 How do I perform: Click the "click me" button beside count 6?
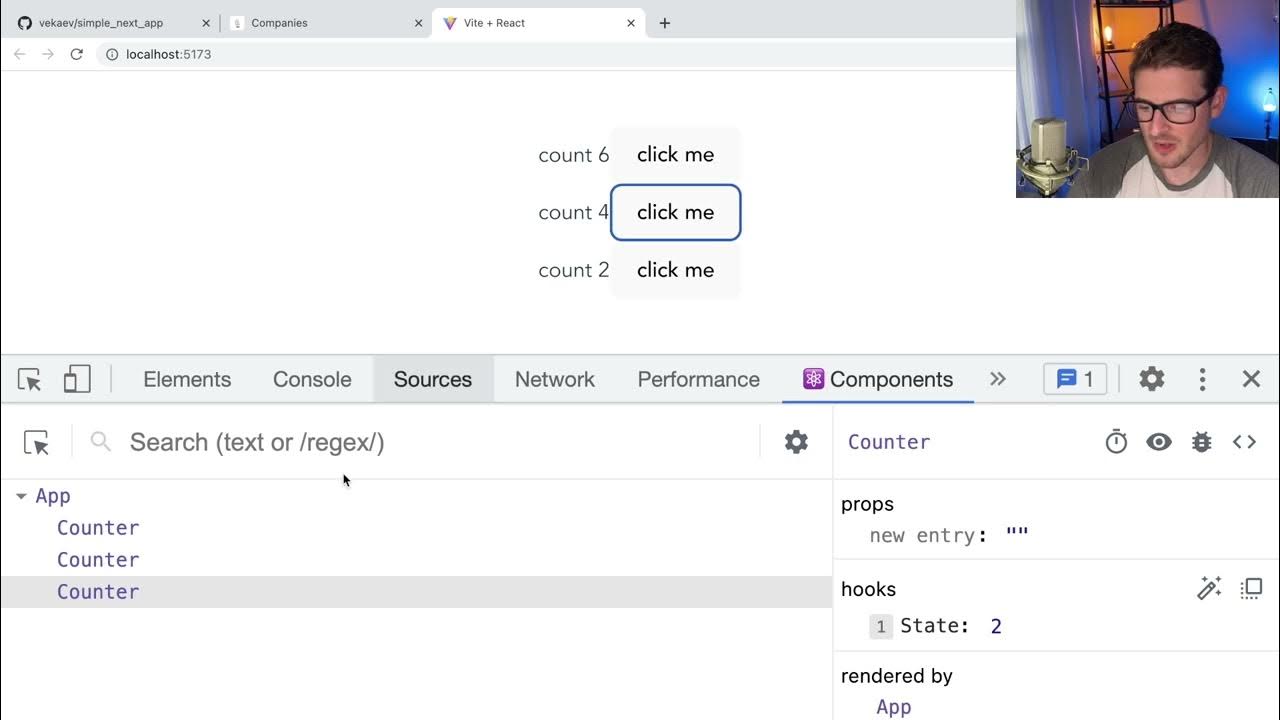tap(675, 155)
